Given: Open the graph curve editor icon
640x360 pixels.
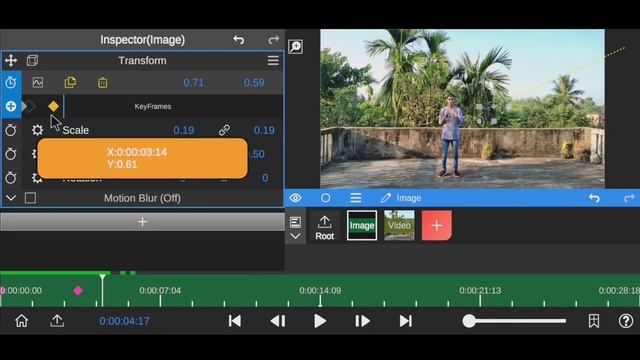Looking at the screenshot, I should pos(38,82).
